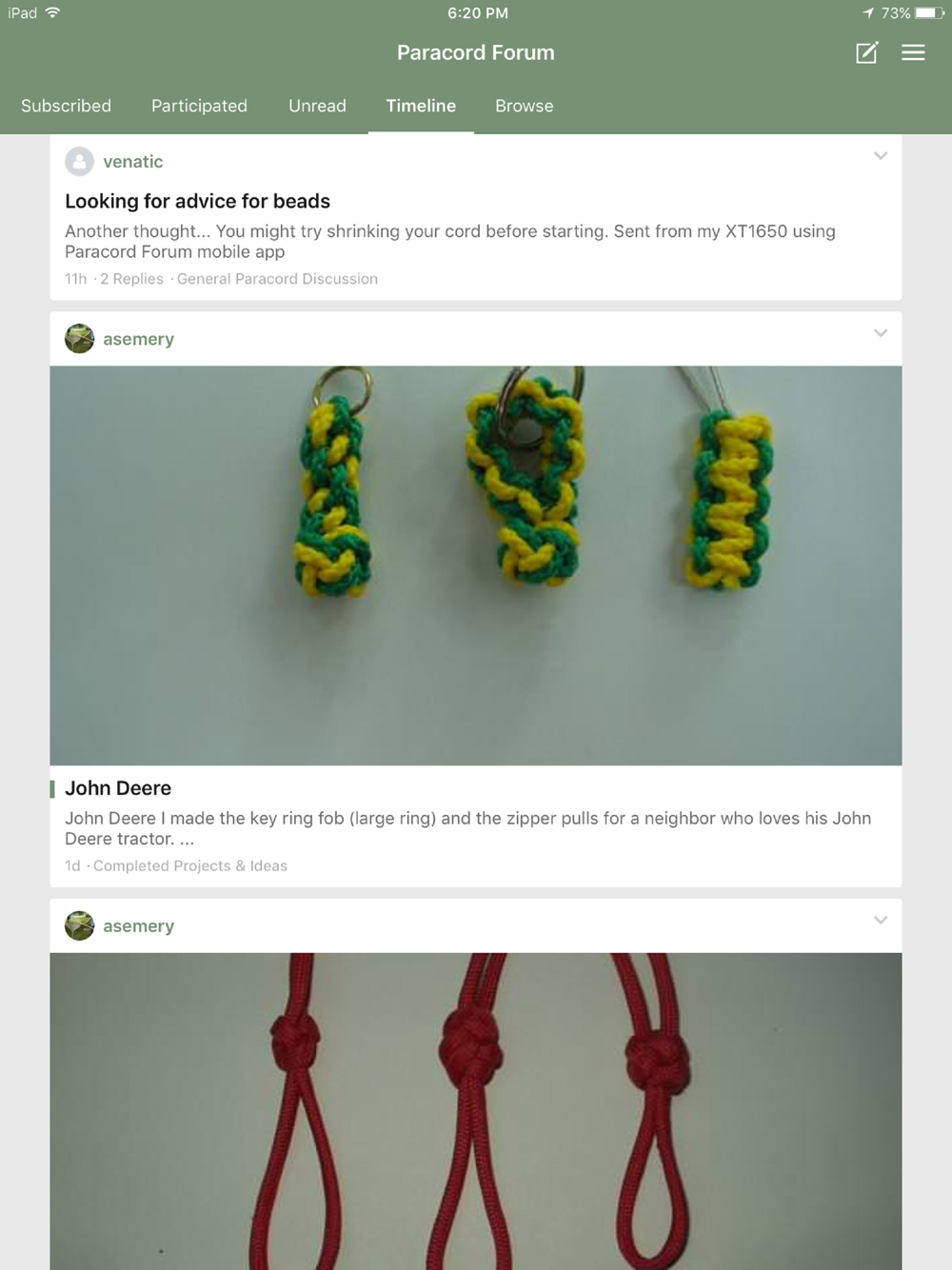Expand options chevron on John Deere post
The width and height of the screenshot is (952, 1270).
coord(881,333)
